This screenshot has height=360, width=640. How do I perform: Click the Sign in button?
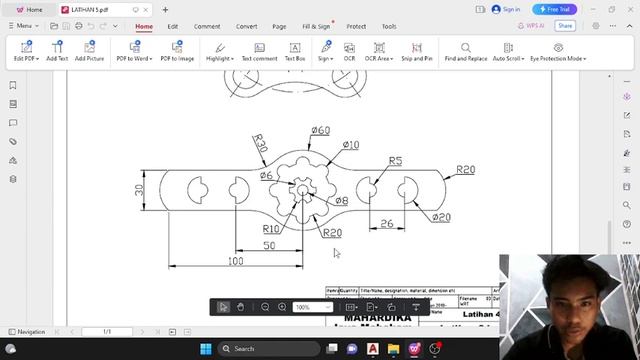(506, 9)
